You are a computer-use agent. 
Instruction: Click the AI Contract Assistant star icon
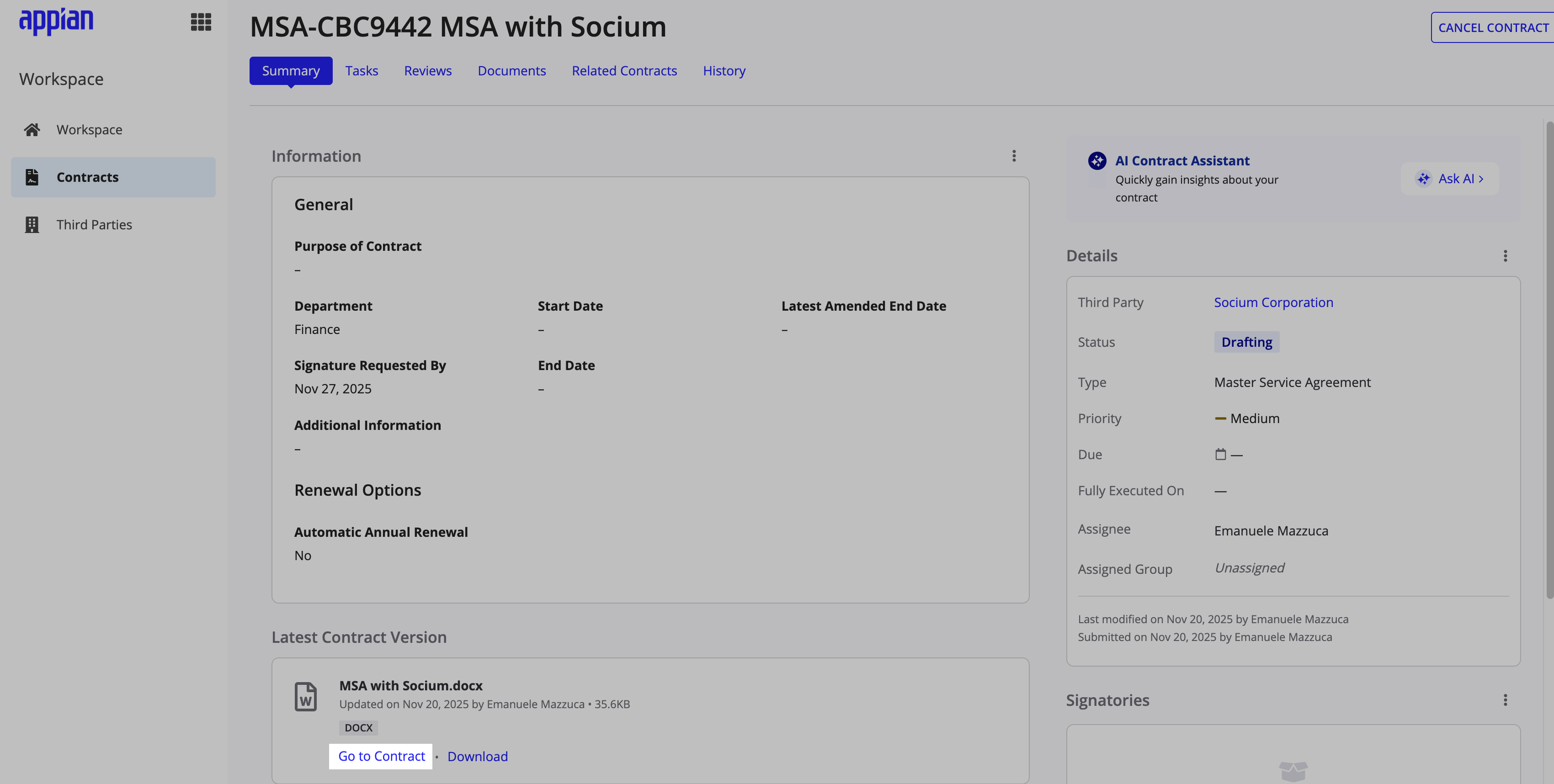1097,161
